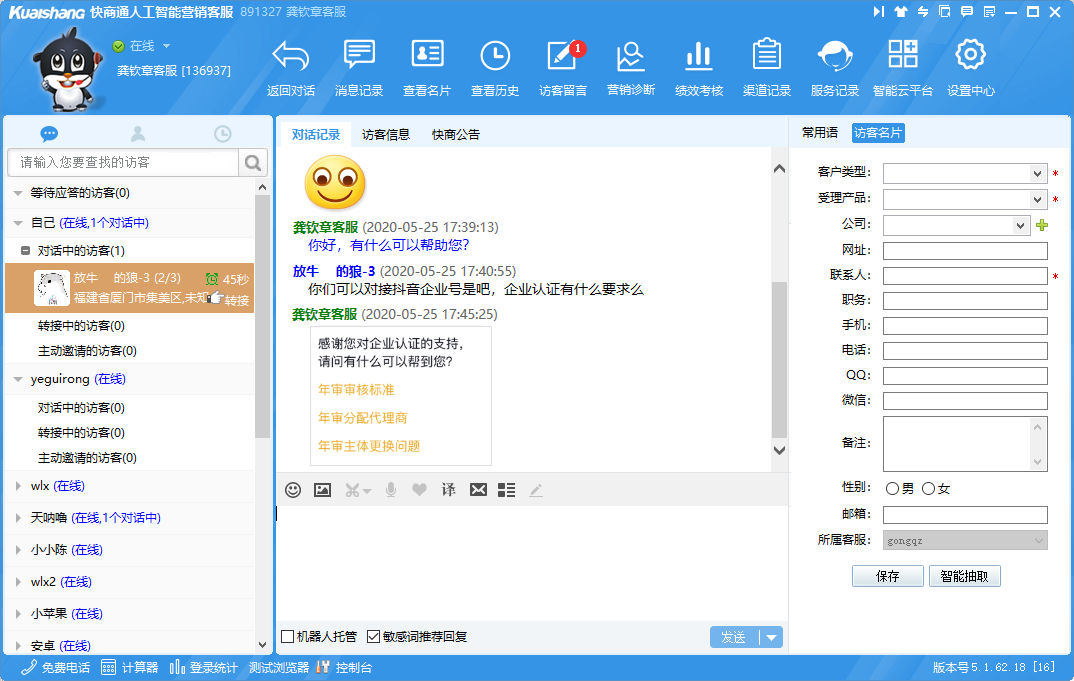Click the visitor list vertical scrollbar
1074x681 pixels.
coord(263,320)
